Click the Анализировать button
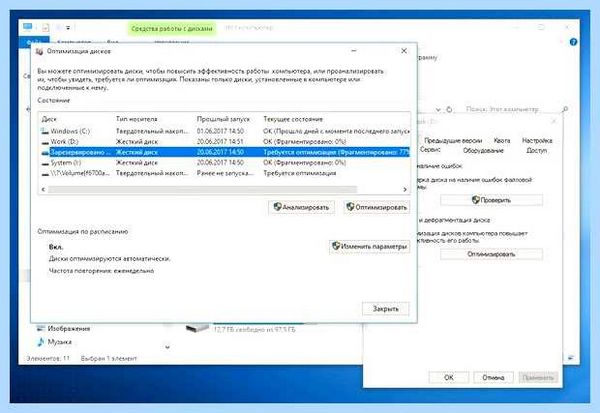The height and width of the screenshot is (413, 600). [x=302, y=207]
